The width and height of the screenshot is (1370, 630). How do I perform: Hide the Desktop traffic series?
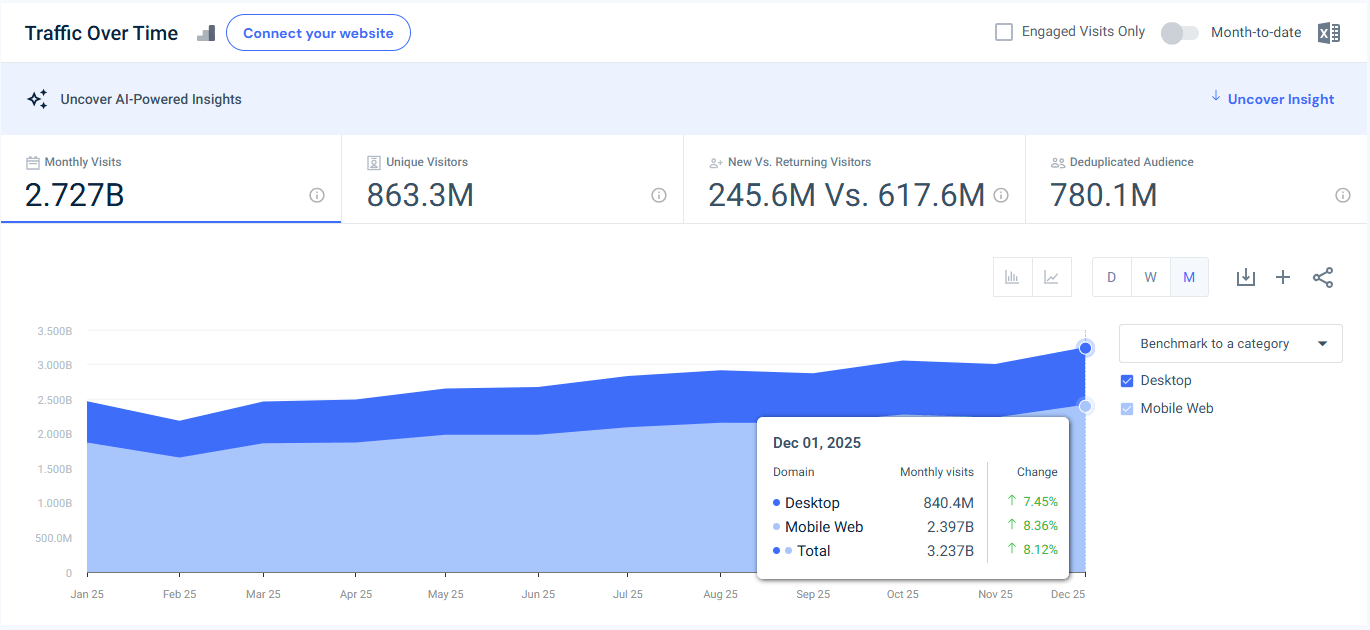[x=1128, y=380]
